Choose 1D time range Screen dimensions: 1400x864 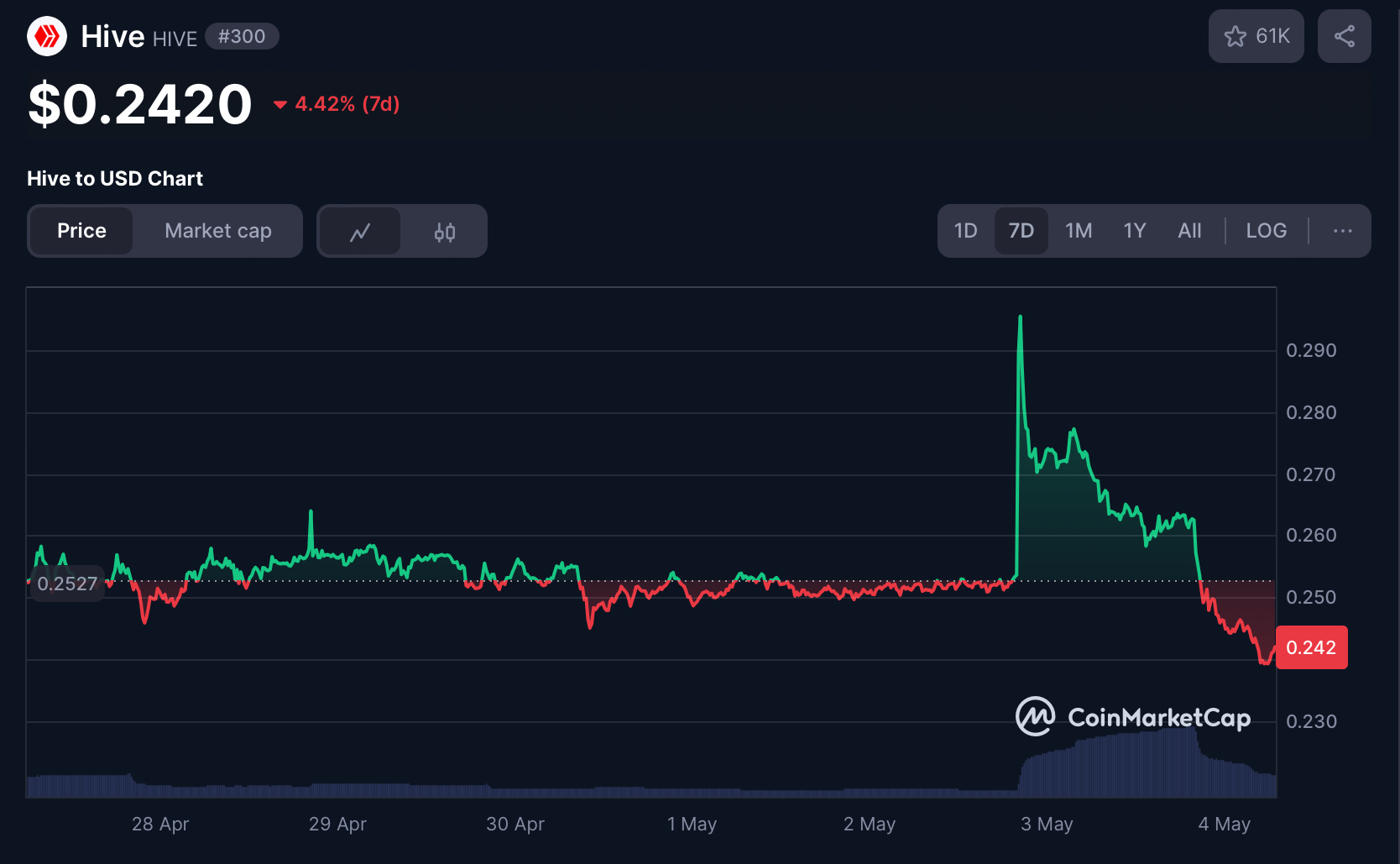(x=966, y=231)
